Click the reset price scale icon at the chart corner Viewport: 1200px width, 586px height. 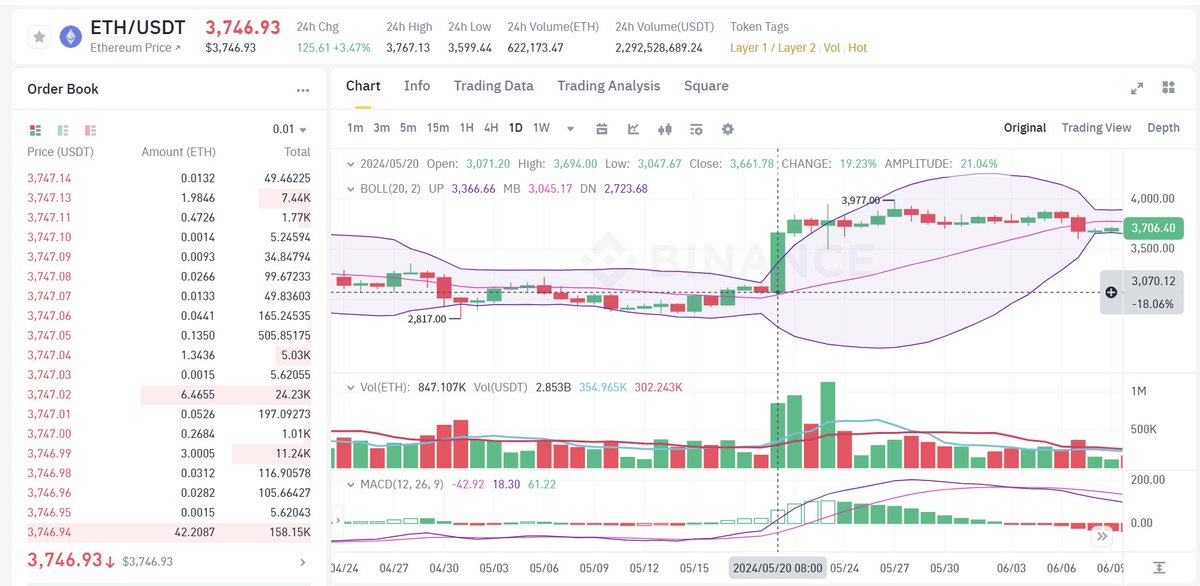1158,567
